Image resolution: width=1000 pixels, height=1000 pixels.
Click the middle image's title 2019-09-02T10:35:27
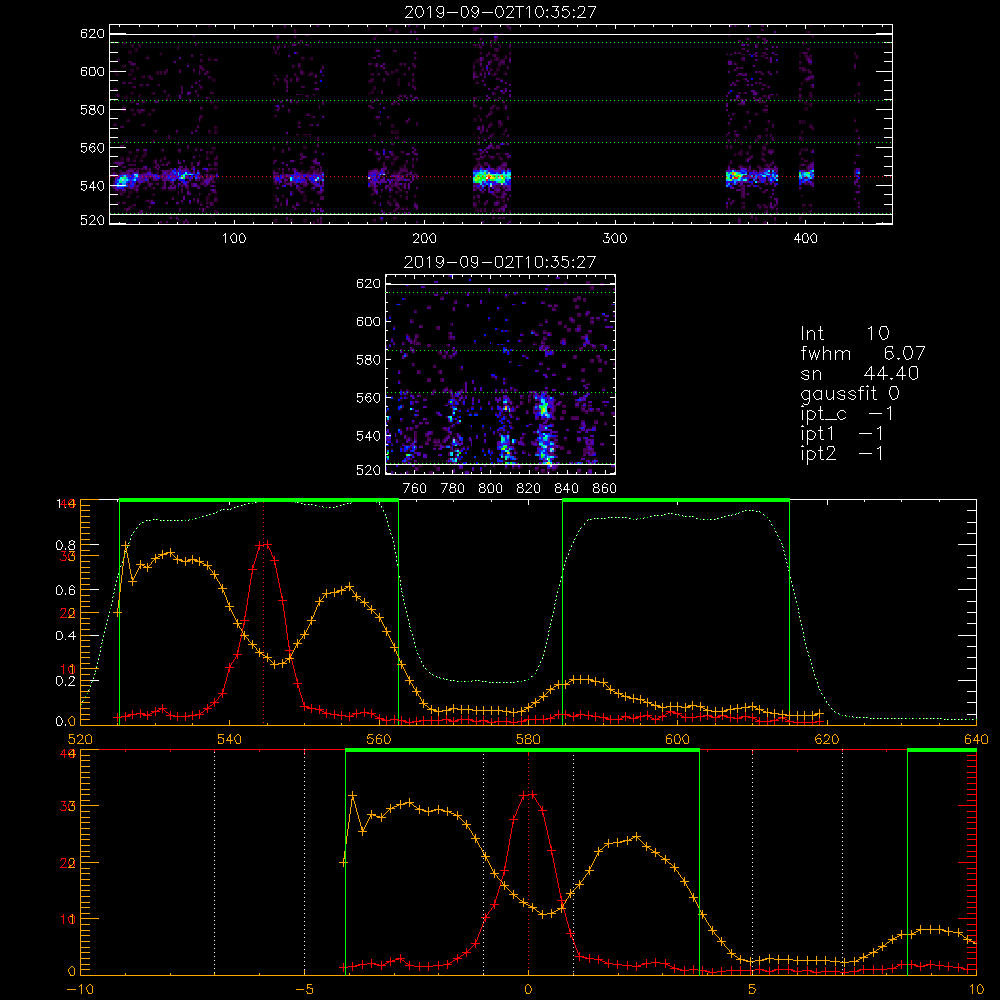point(501,262)
